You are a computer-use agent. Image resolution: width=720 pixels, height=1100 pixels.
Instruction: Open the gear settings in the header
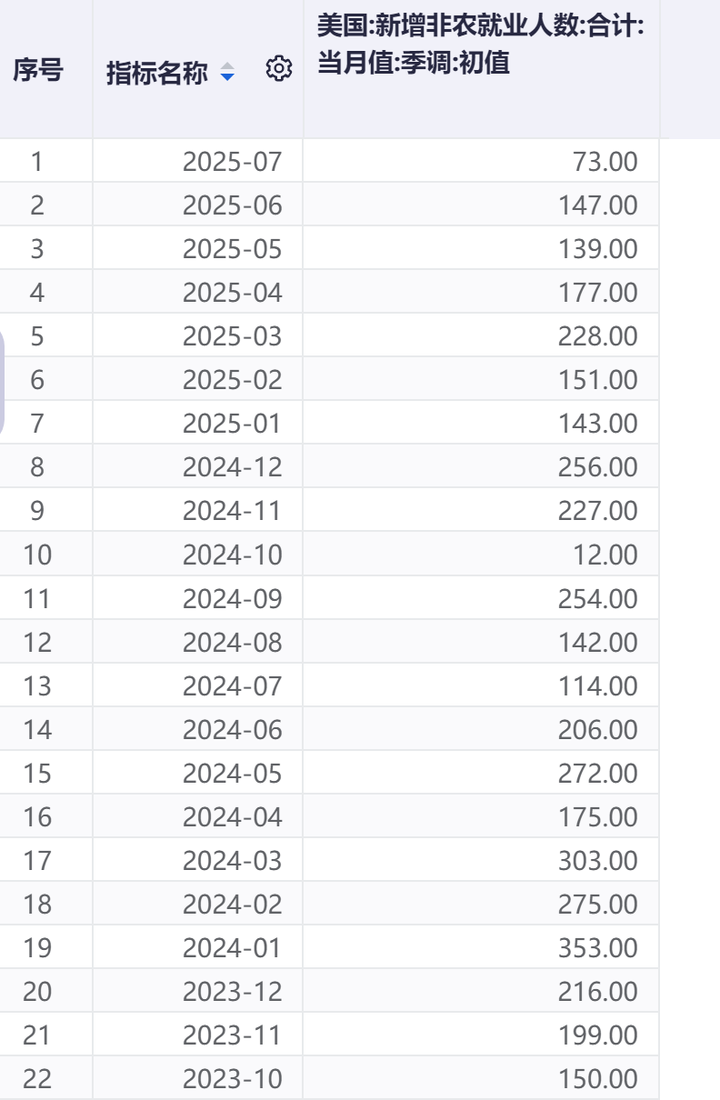[x=279, y=70]
